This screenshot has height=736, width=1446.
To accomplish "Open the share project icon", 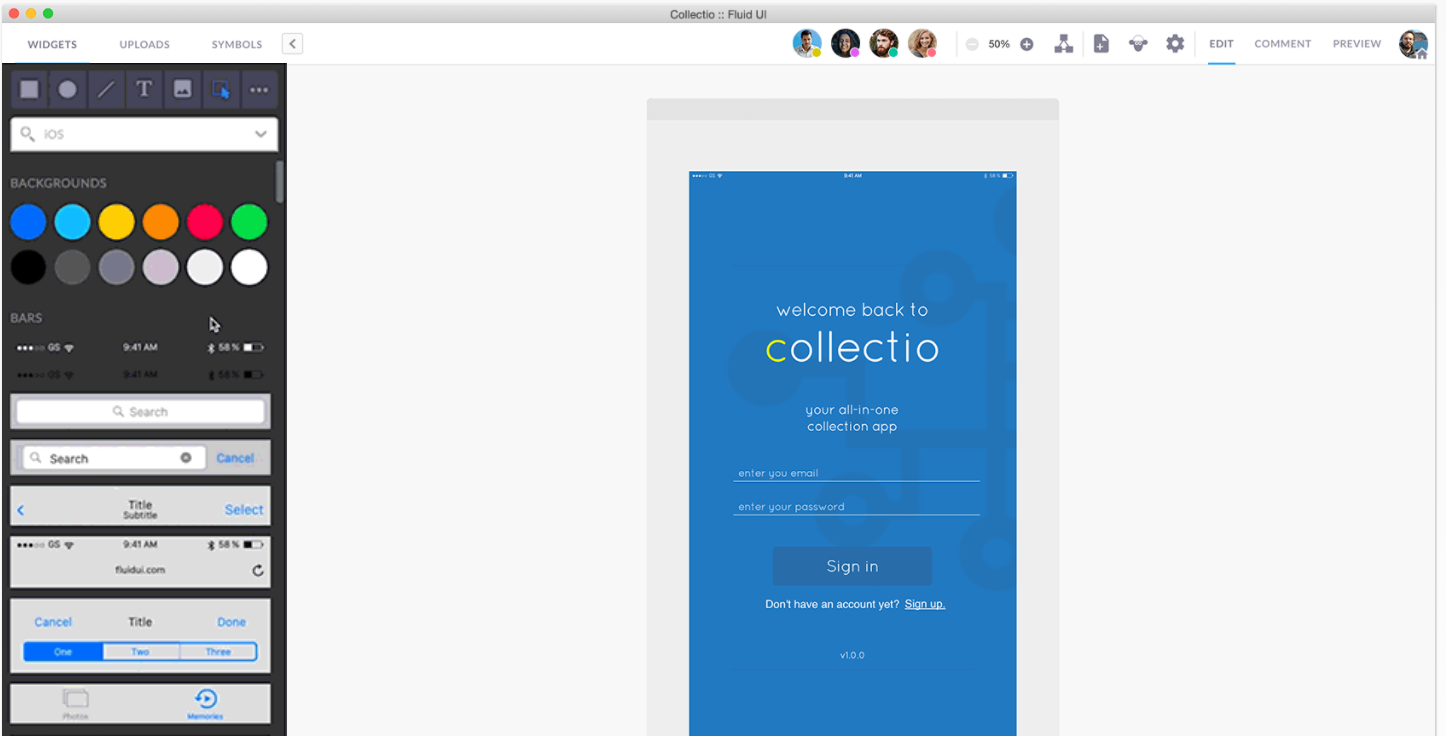I will click(x=1138, y=44).
